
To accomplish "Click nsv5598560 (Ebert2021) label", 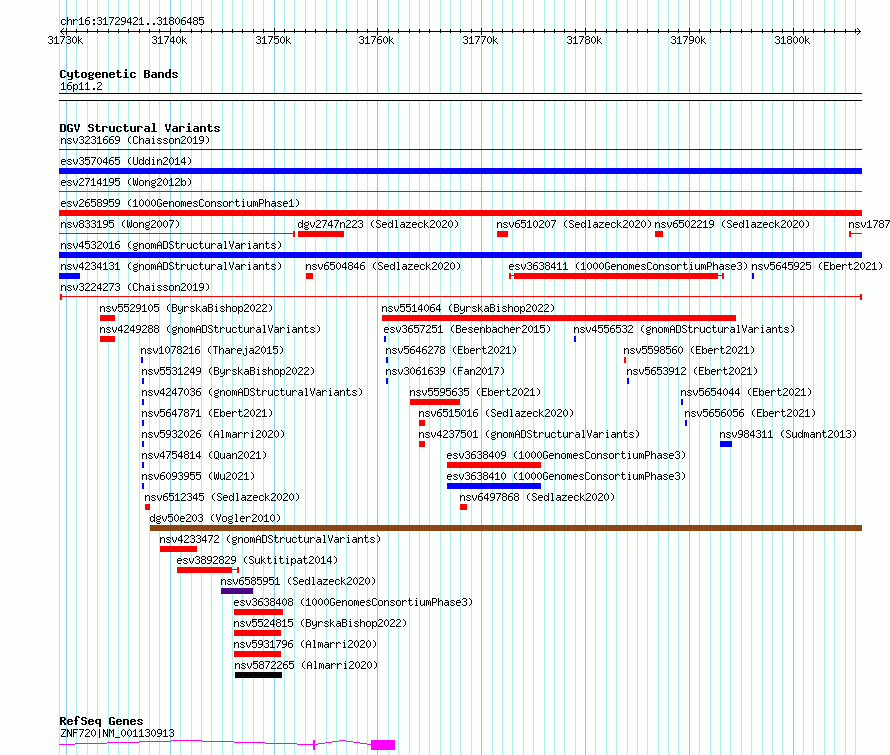I will (x=689, y=350).
